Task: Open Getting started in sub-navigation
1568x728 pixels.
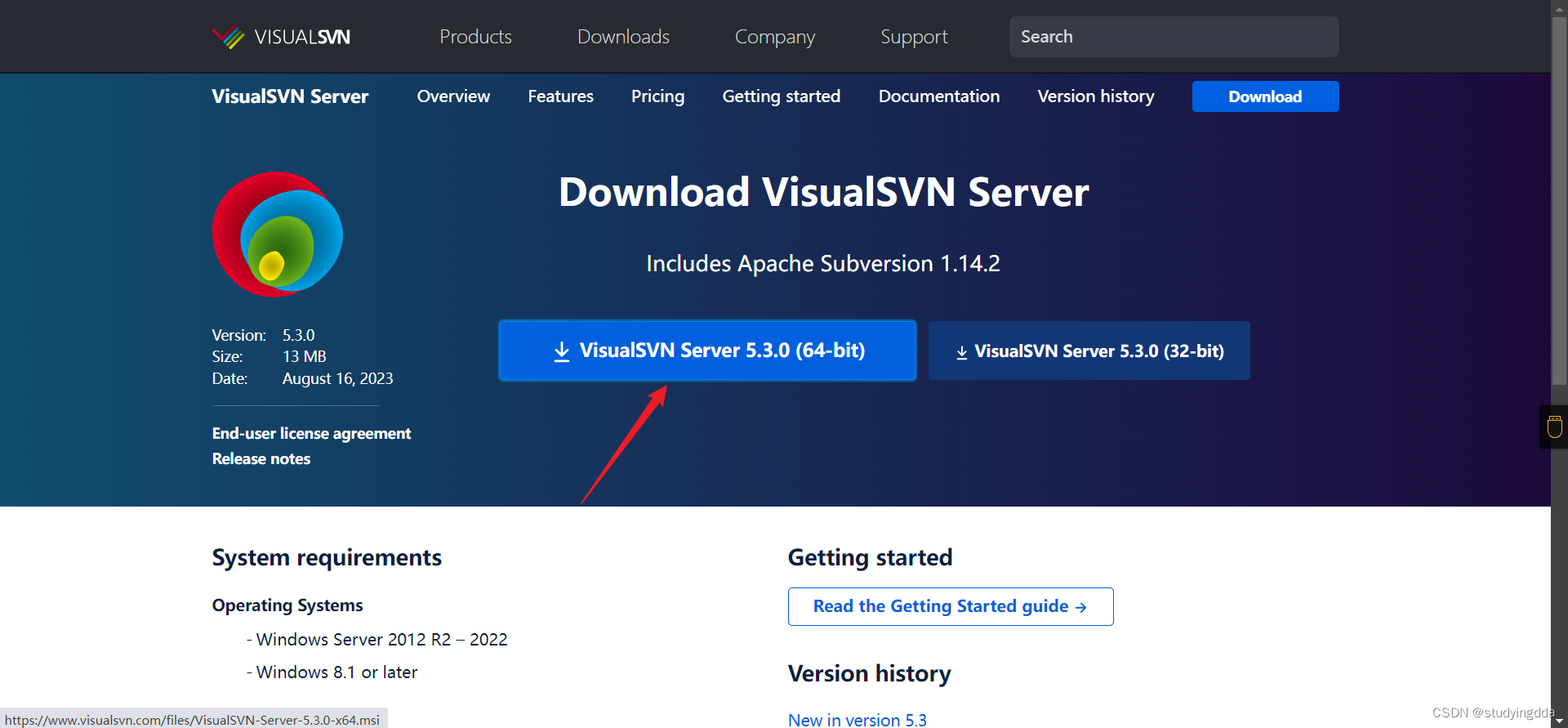Action: [x=782, y=96]
